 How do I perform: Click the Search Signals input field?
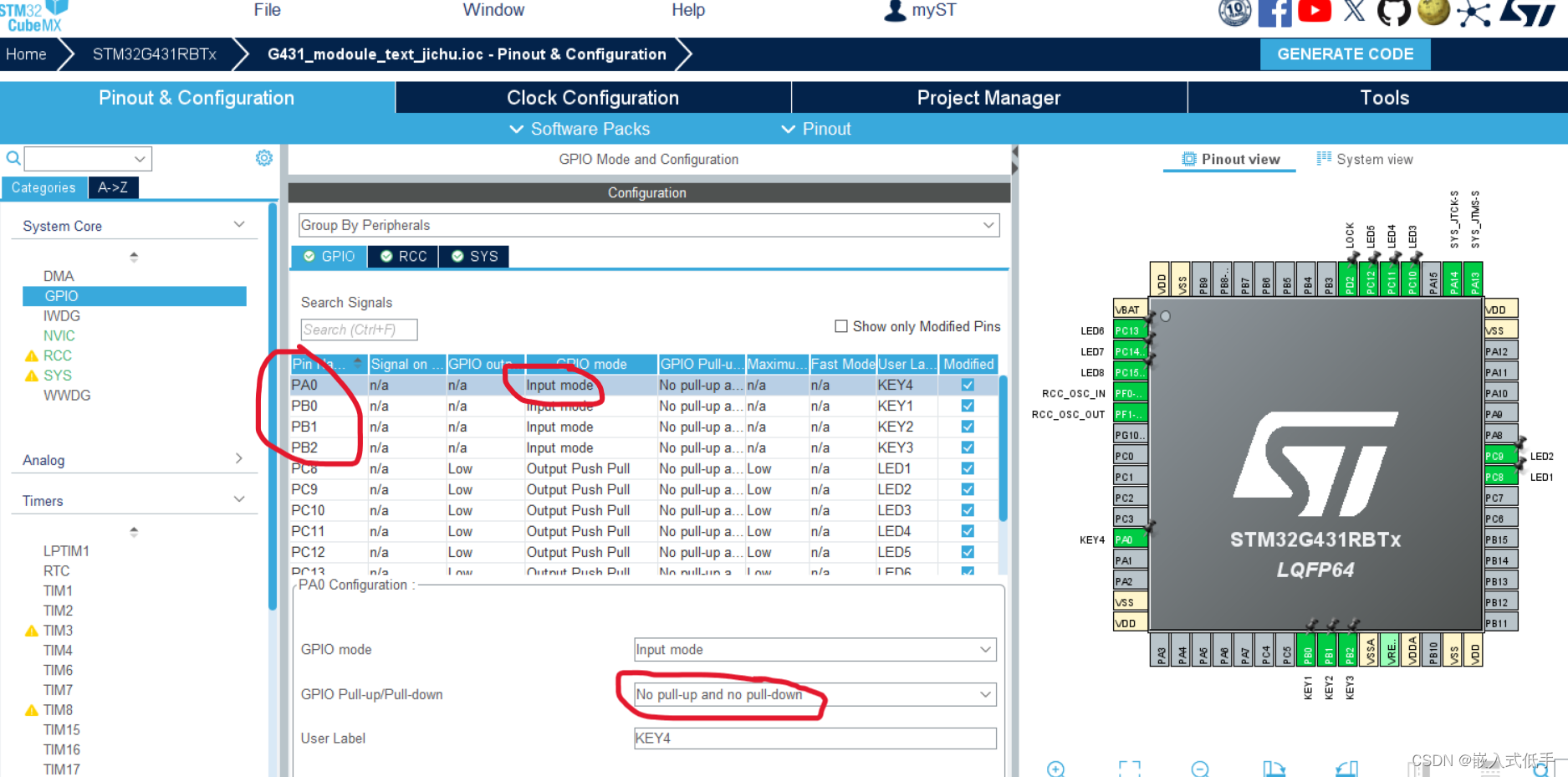(x=359, y=330)
